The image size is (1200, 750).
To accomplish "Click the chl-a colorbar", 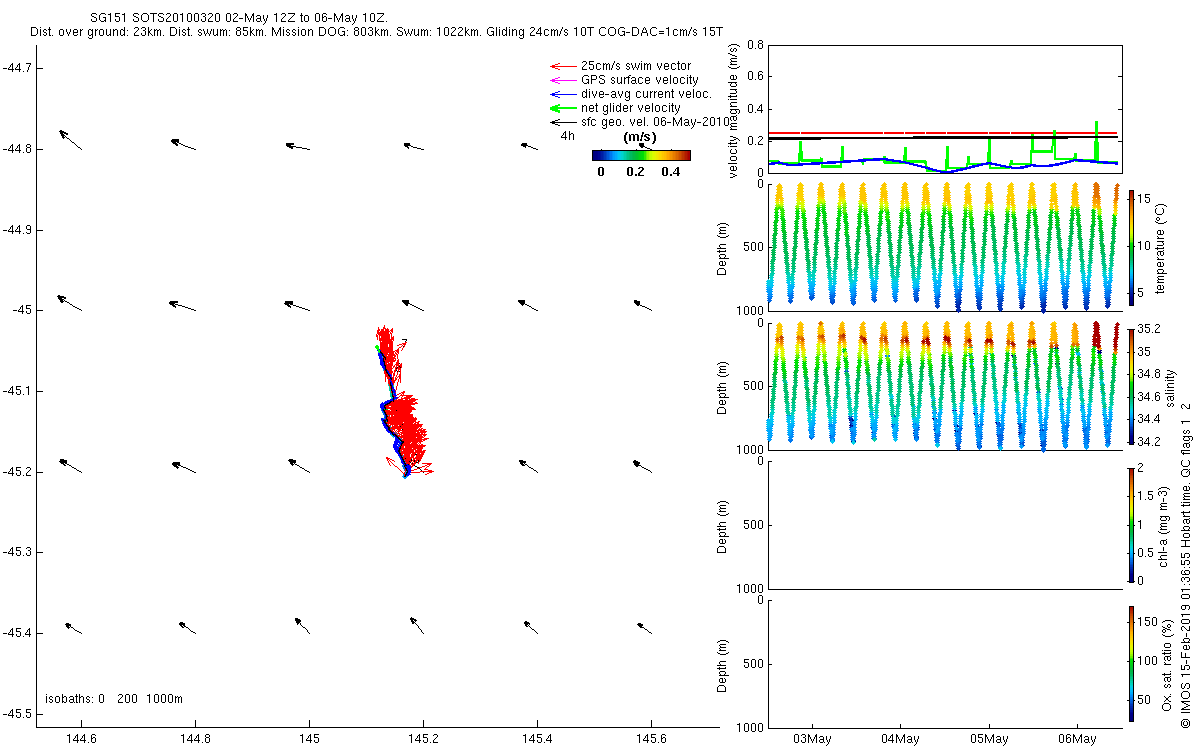I will pos(1131,524).
